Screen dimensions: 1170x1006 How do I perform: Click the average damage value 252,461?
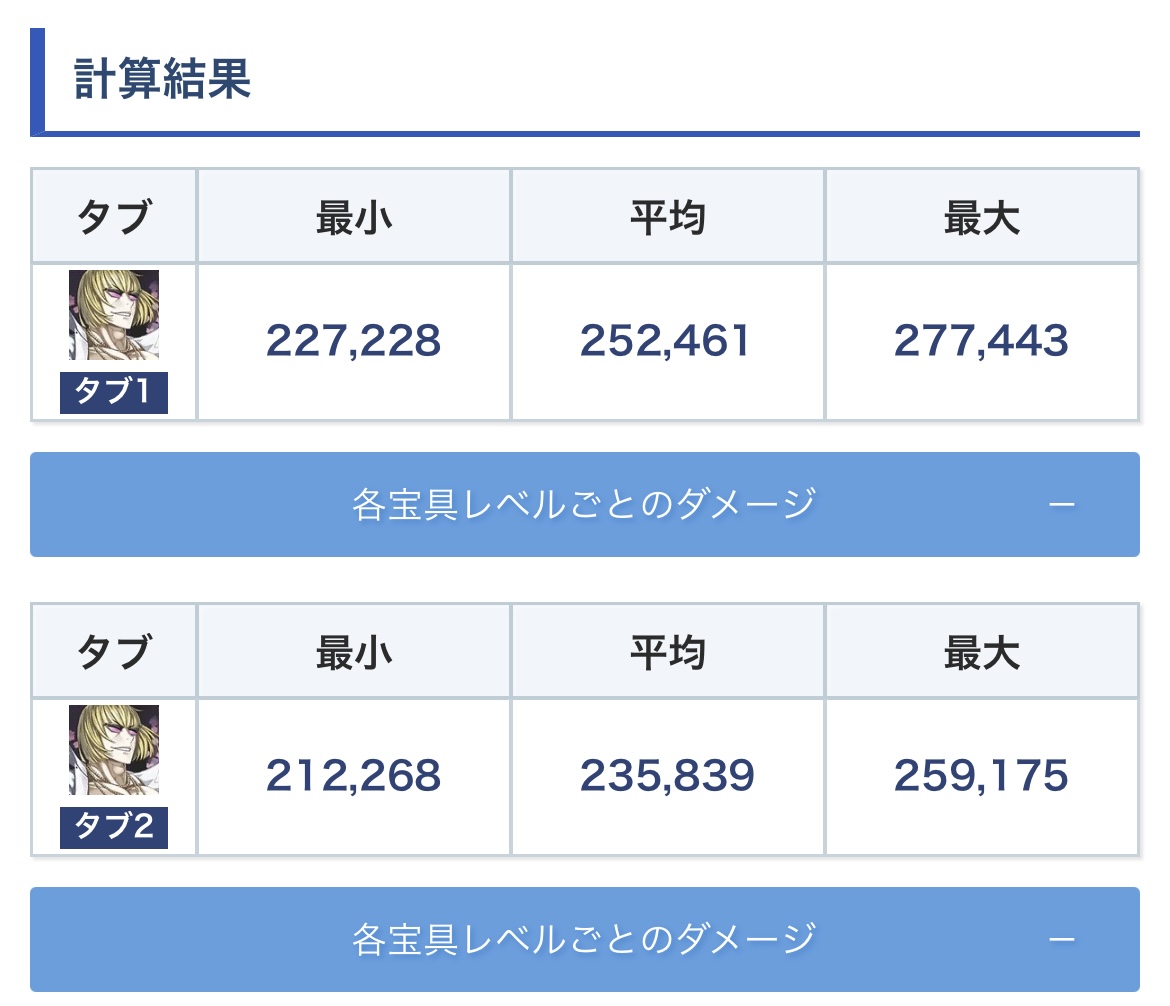[x=666, y=341]
